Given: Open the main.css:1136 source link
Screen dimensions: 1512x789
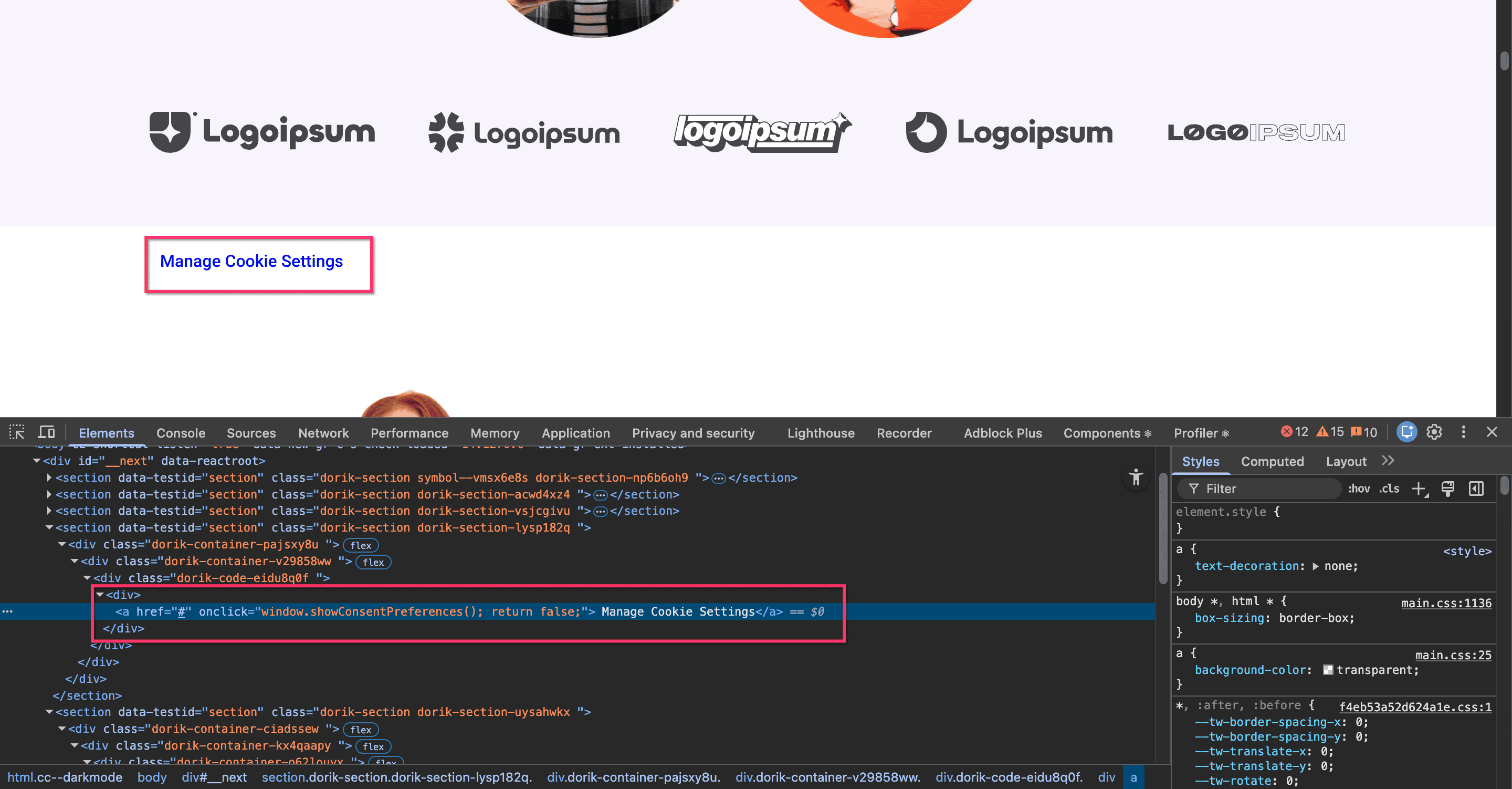Looking at the screenshot, I should (1446, 603).
